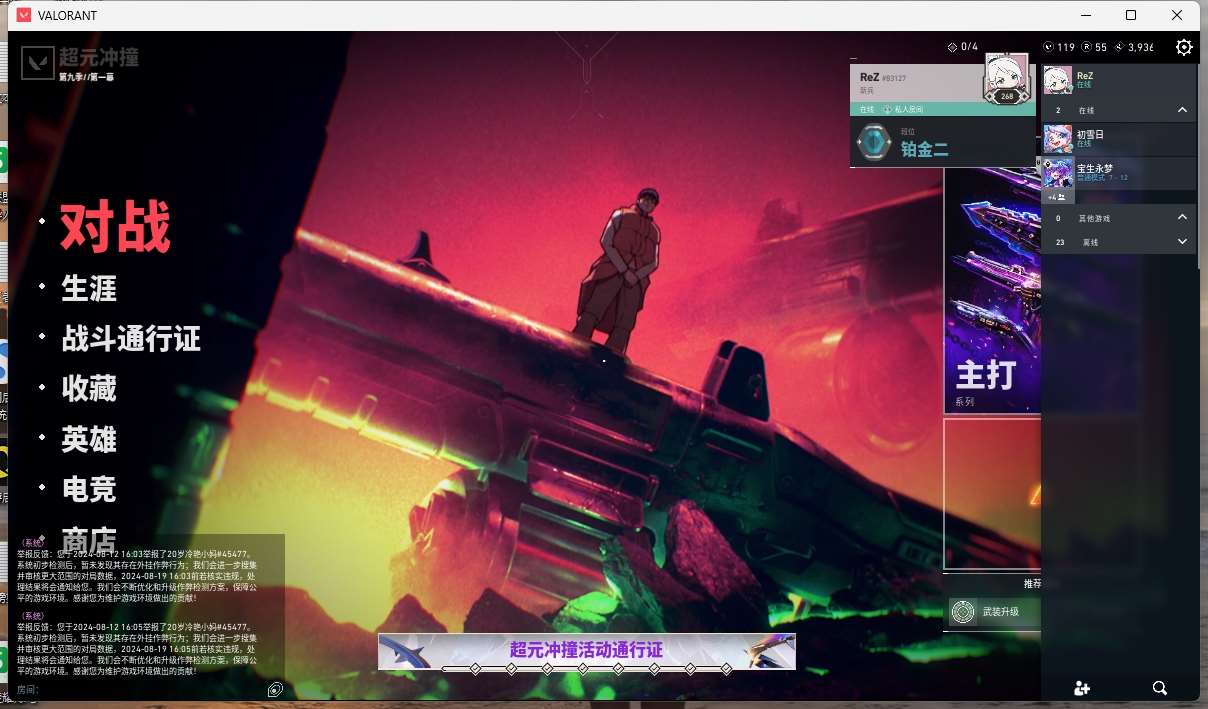
Task: Select friend 初雪日 row
Action: (1119, 138)
